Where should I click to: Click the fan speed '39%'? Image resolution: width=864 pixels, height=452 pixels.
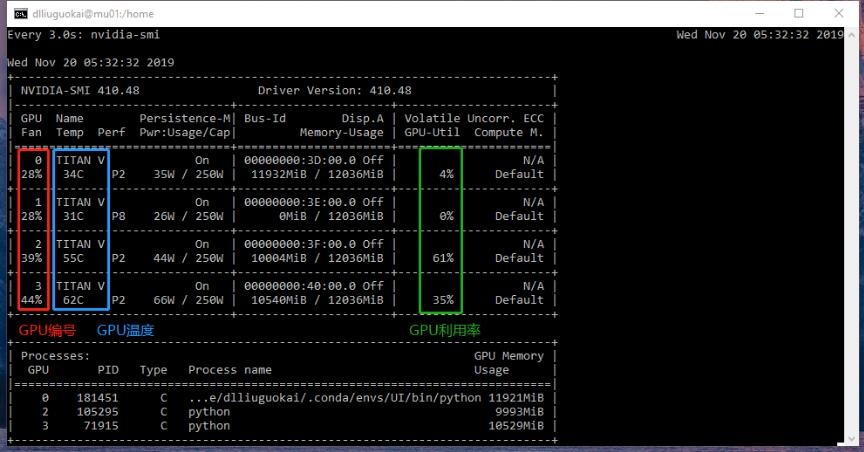[x=31, y=258]
